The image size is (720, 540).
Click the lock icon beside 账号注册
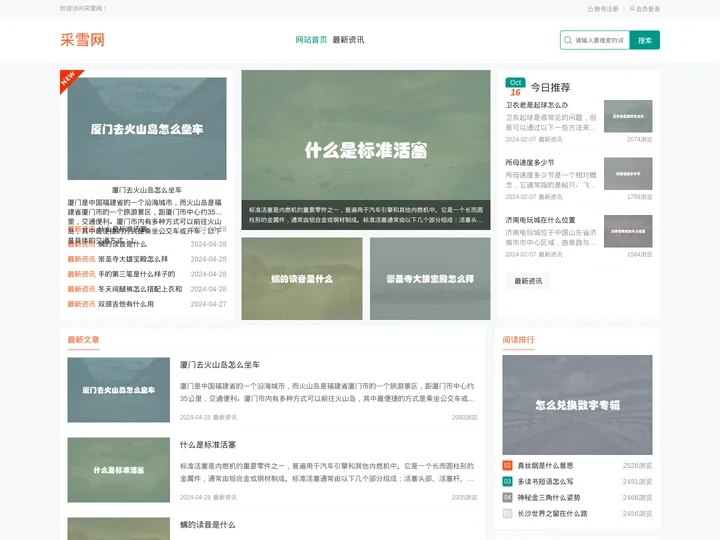[x=591, y=9]
